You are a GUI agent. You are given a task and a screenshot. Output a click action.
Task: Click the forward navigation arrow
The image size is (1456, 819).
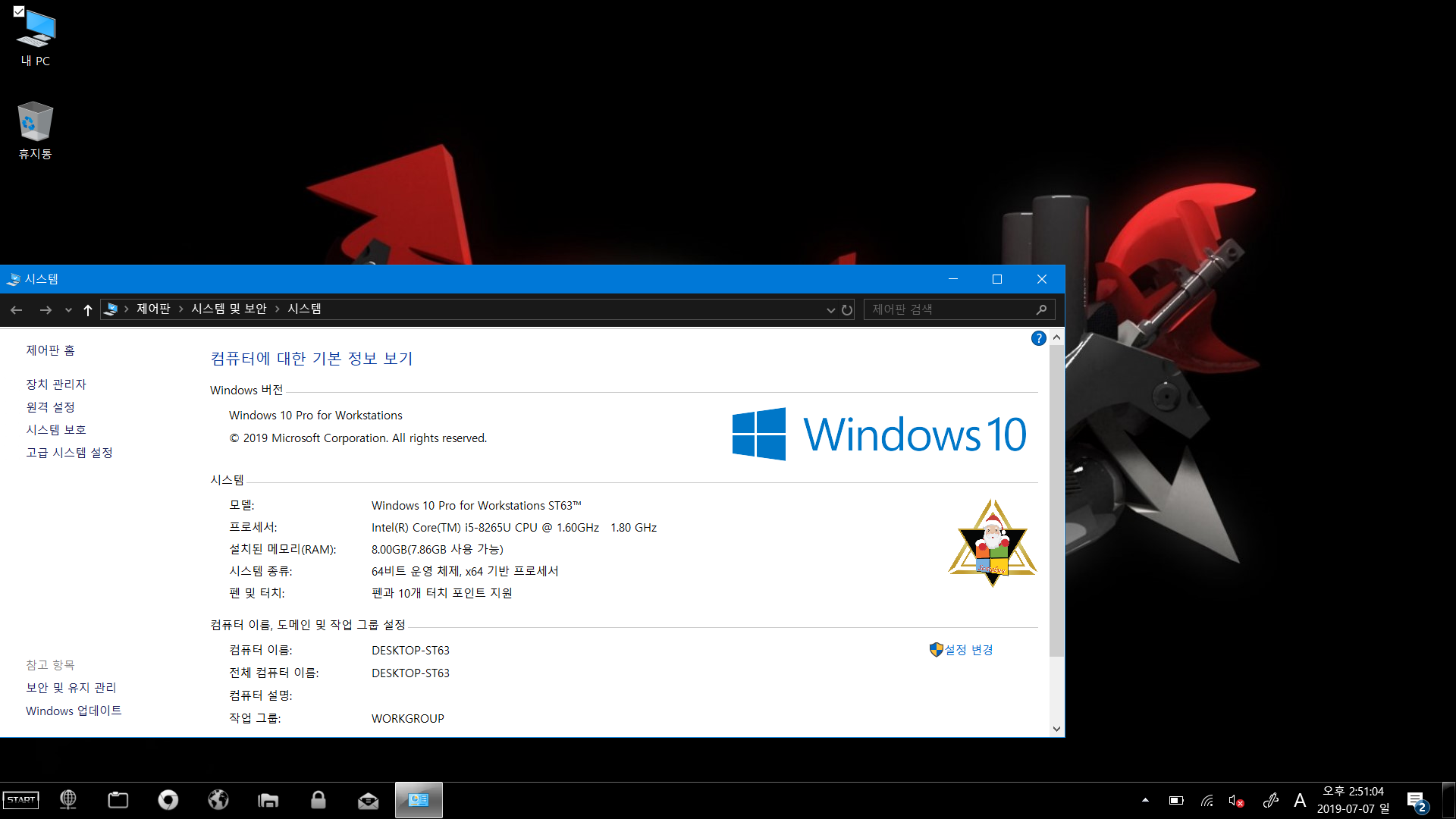click(45, 309)
